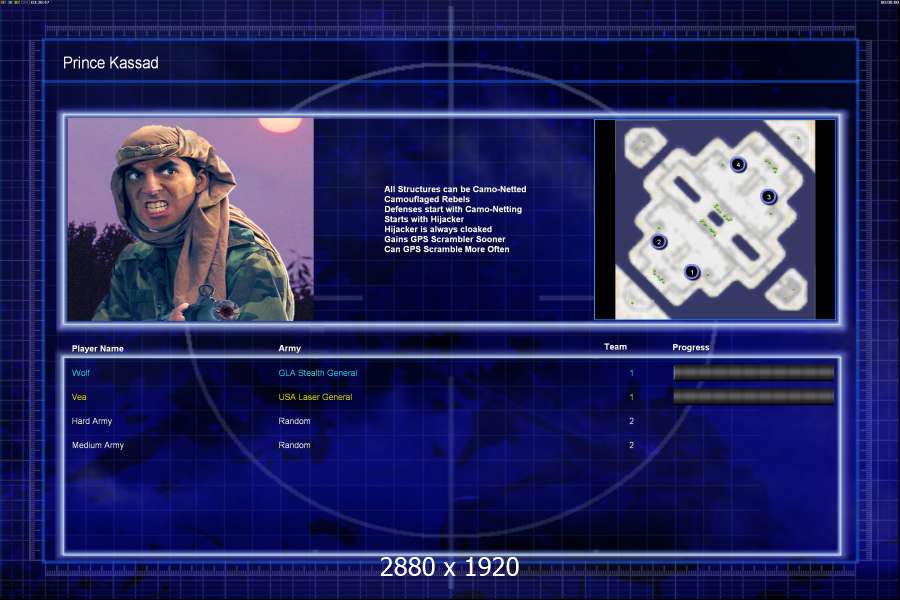Screen dimensions: 900x600
Task: Click the Prince Kassad portrait image
Action: coord(191,219)
